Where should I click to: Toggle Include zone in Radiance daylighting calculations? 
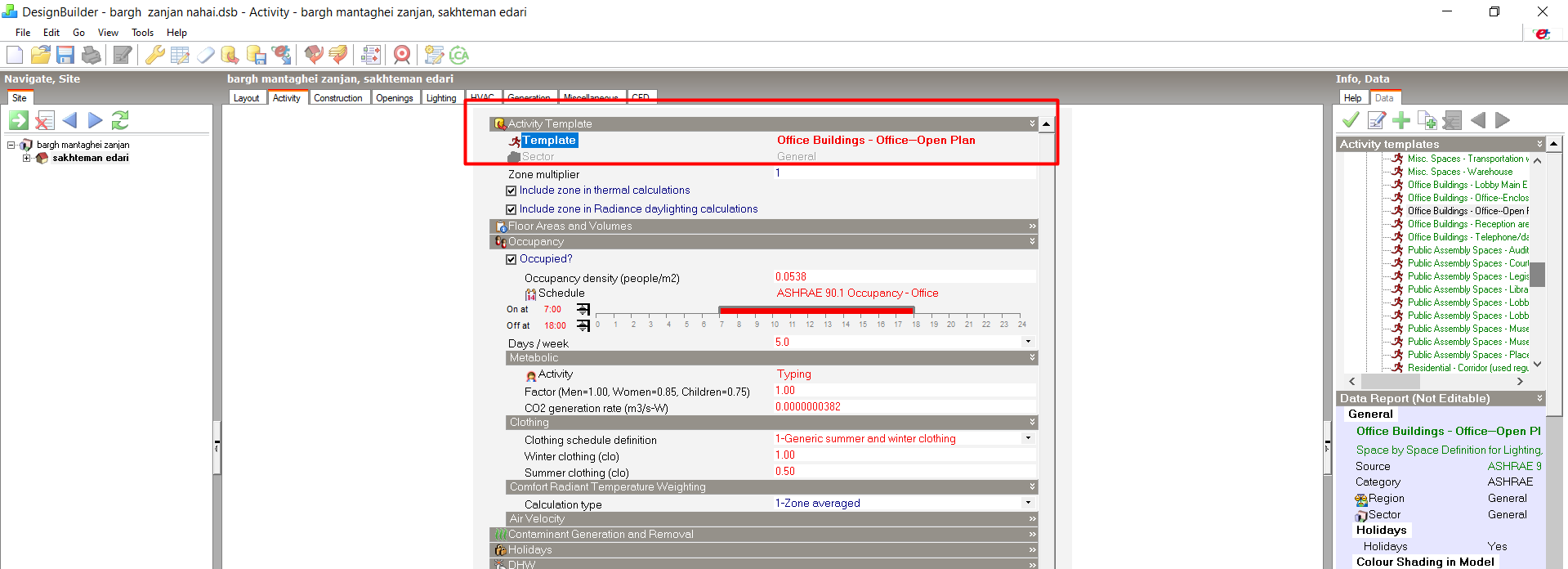(x=511, y=209)
